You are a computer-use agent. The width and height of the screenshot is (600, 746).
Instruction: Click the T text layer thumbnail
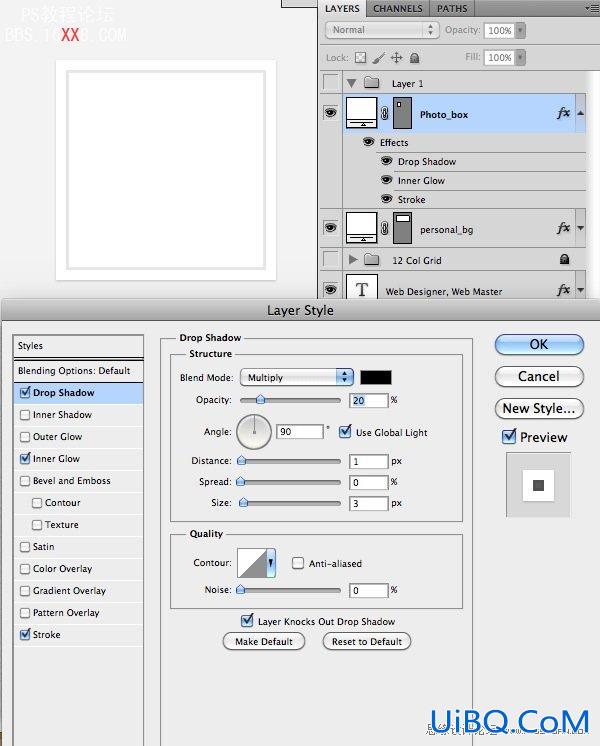(362, 287)
